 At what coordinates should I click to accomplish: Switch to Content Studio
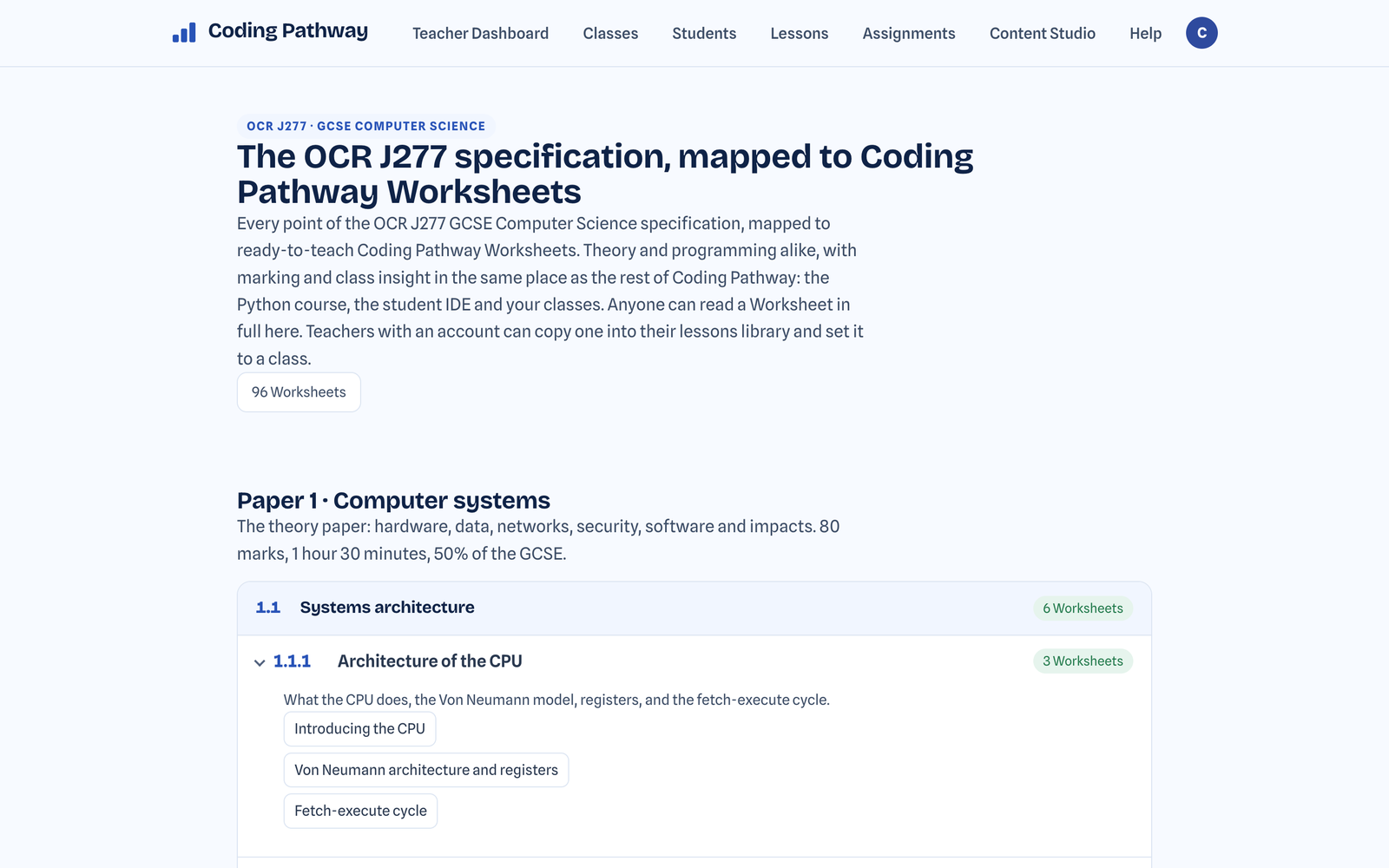point(1042,33)
